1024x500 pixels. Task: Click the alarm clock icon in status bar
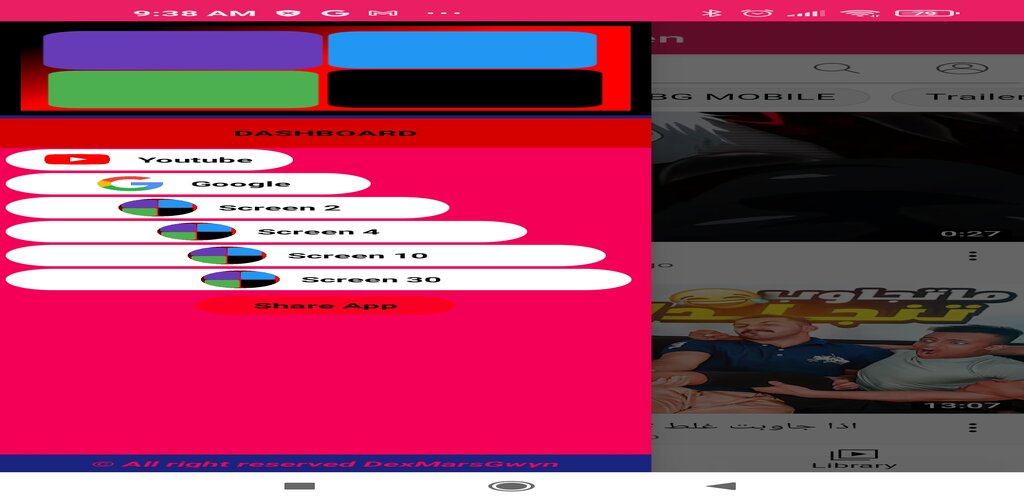[x=756, y=12]
